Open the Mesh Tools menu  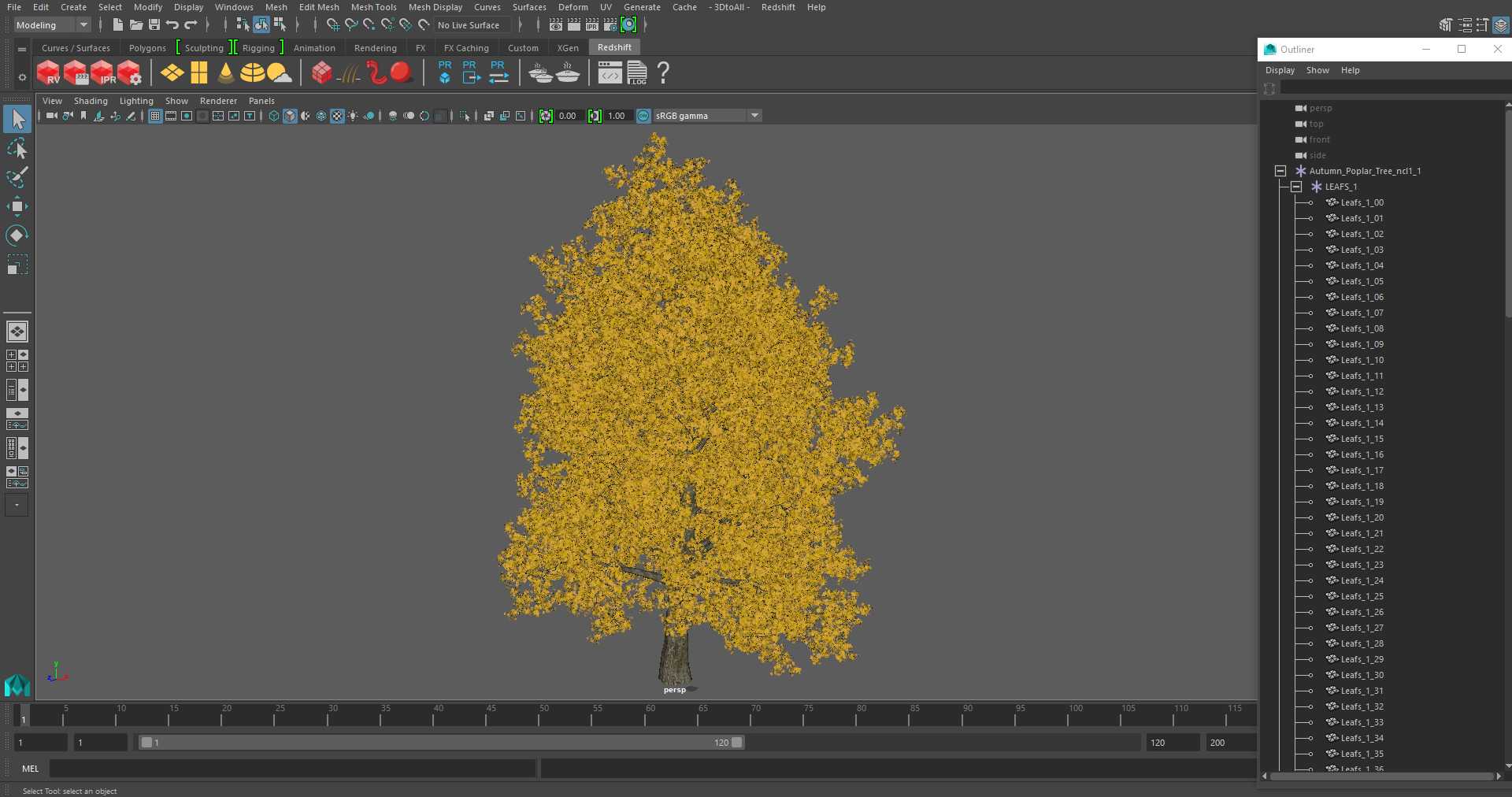[x=374, y=7]
